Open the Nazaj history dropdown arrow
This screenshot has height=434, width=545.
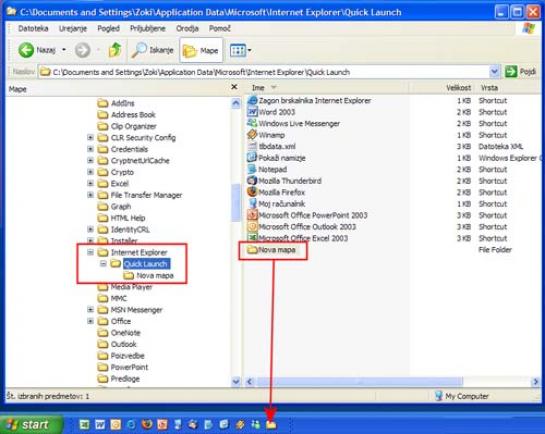pos(64,50)
